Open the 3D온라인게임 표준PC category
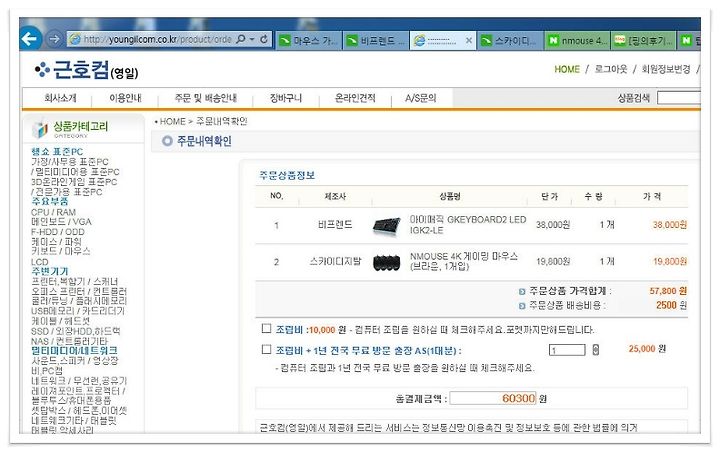The image size is (720, 452). click(74, 182)
